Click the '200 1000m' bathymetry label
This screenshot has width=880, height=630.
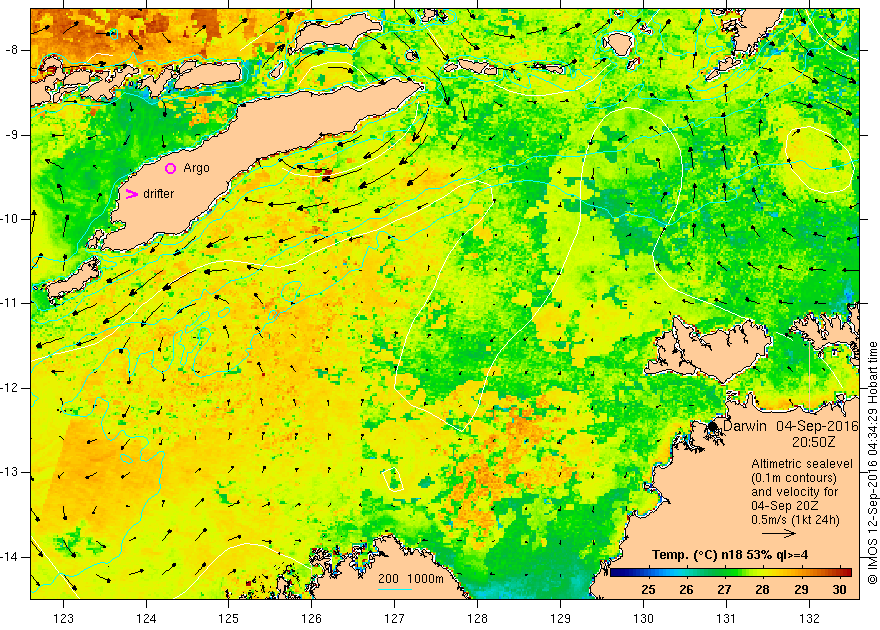(411, 579)
